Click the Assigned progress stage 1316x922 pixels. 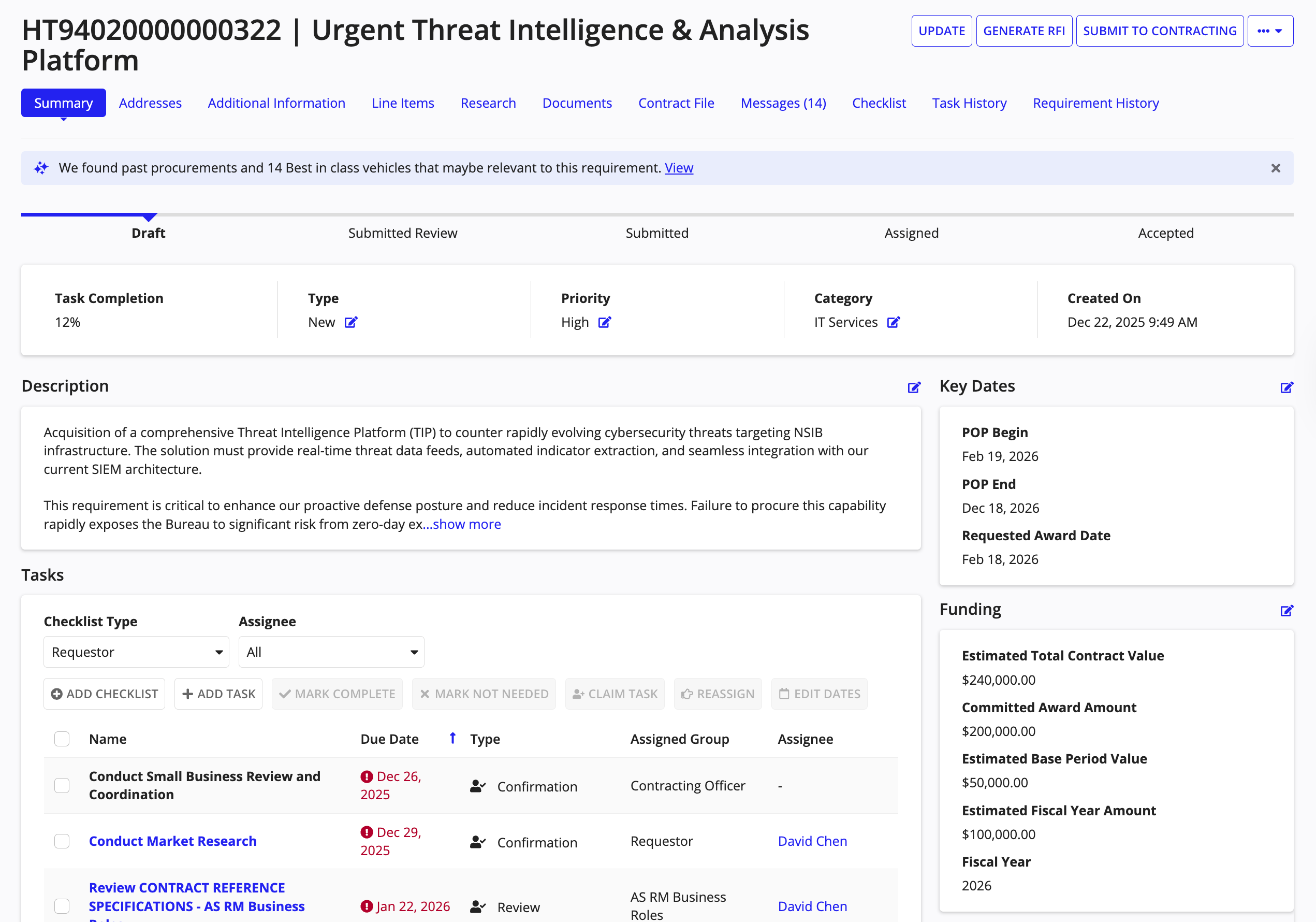(911, 234)
